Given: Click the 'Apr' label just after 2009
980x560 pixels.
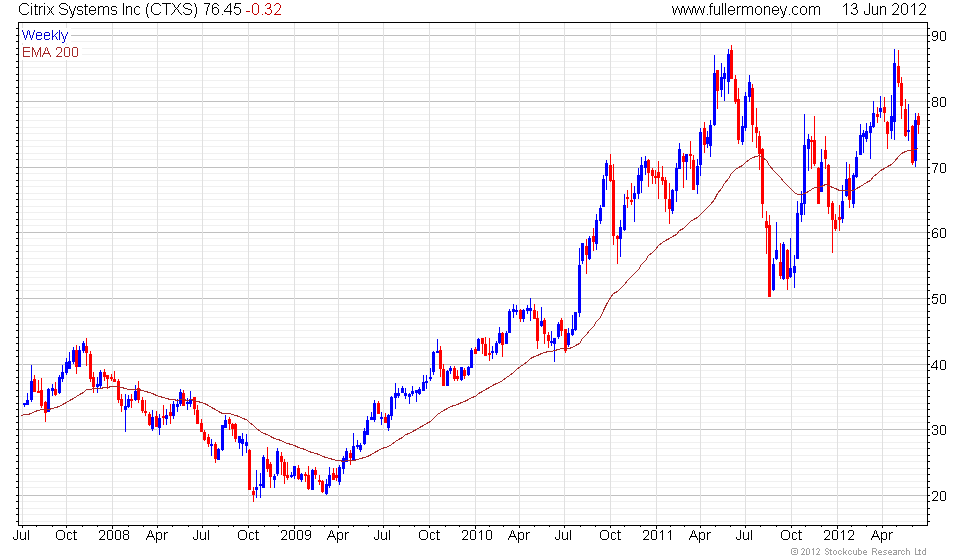Looking at the screenshot, I should click(338, 536).
